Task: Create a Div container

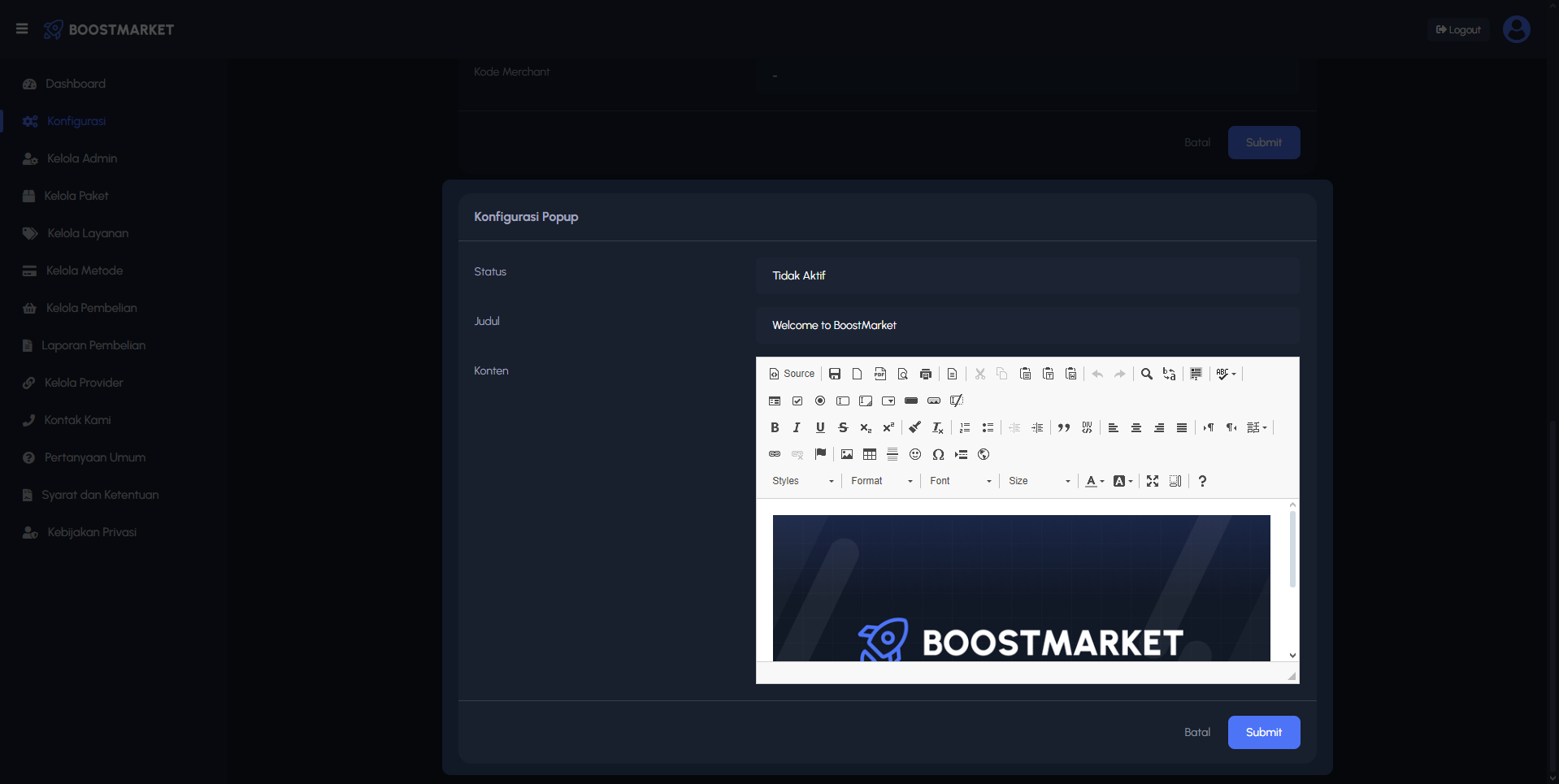Action: [1086, 427]
